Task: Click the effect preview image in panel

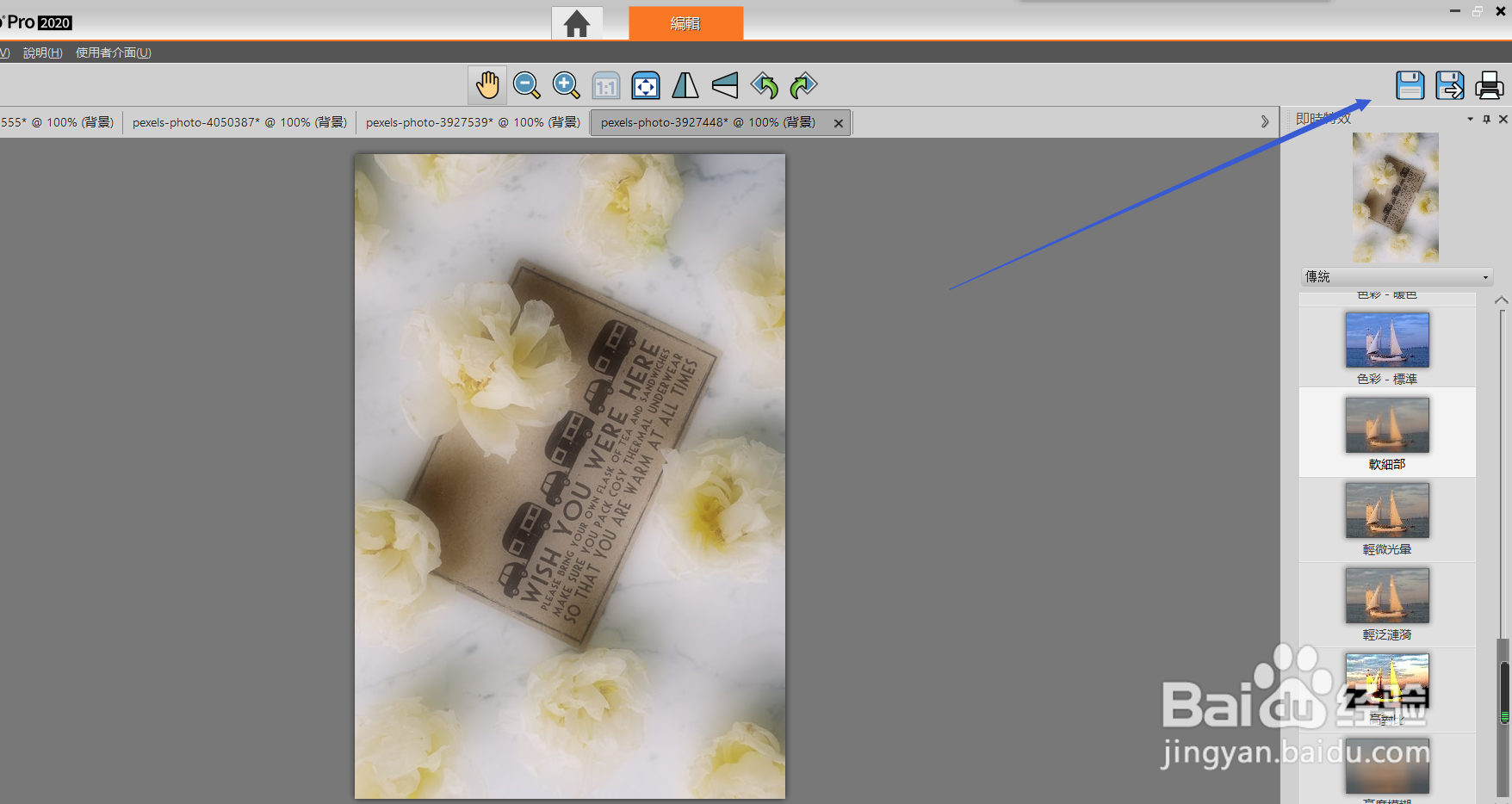Action: [1395, 197]
